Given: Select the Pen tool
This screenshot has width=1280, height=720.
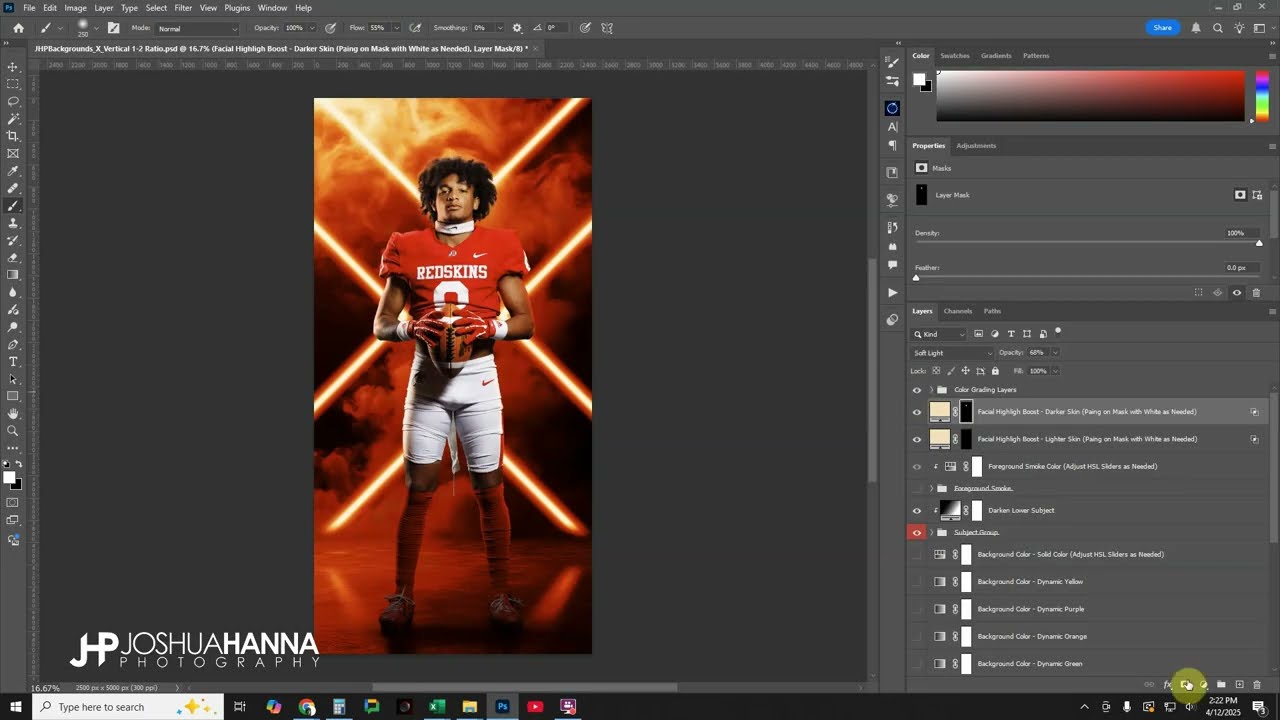Looking at the screenshot, I should pyautogui.click(x=13, y=344).
